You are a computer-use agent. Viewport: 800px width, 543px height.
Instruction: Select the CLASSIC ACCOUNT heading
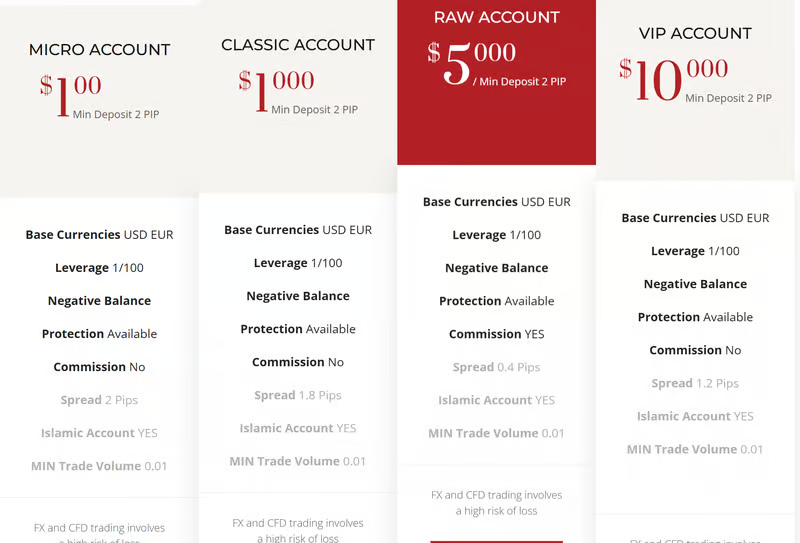(298, 45)
